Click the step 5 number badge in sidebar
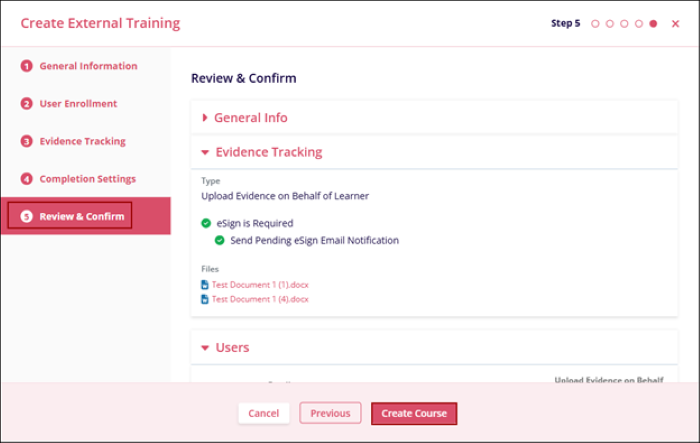Screen dimensions: 700x443 click(27, 217)
